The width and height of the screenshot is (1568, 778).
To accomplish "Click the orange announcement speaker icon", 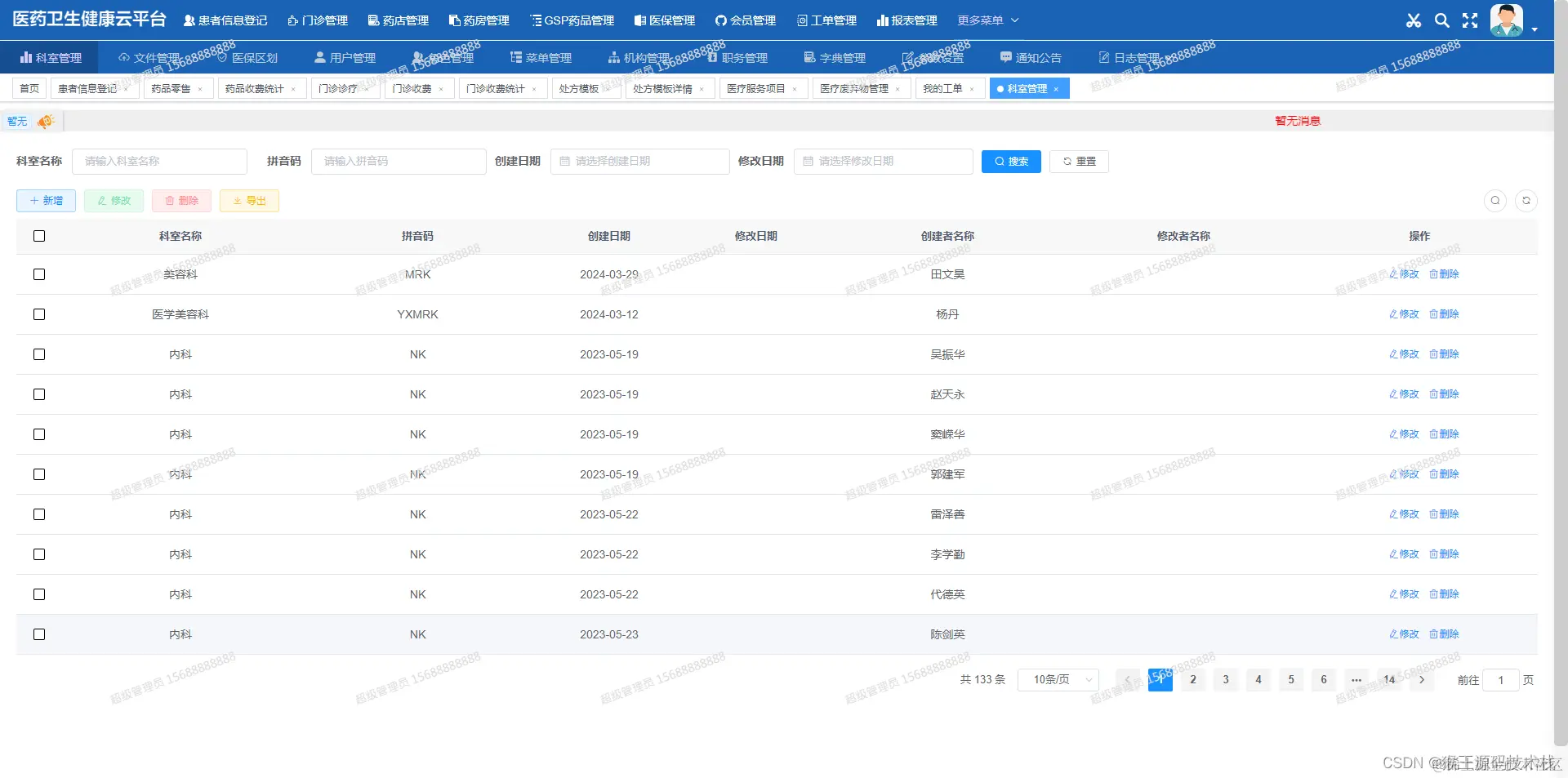I will tap(46, 122).
